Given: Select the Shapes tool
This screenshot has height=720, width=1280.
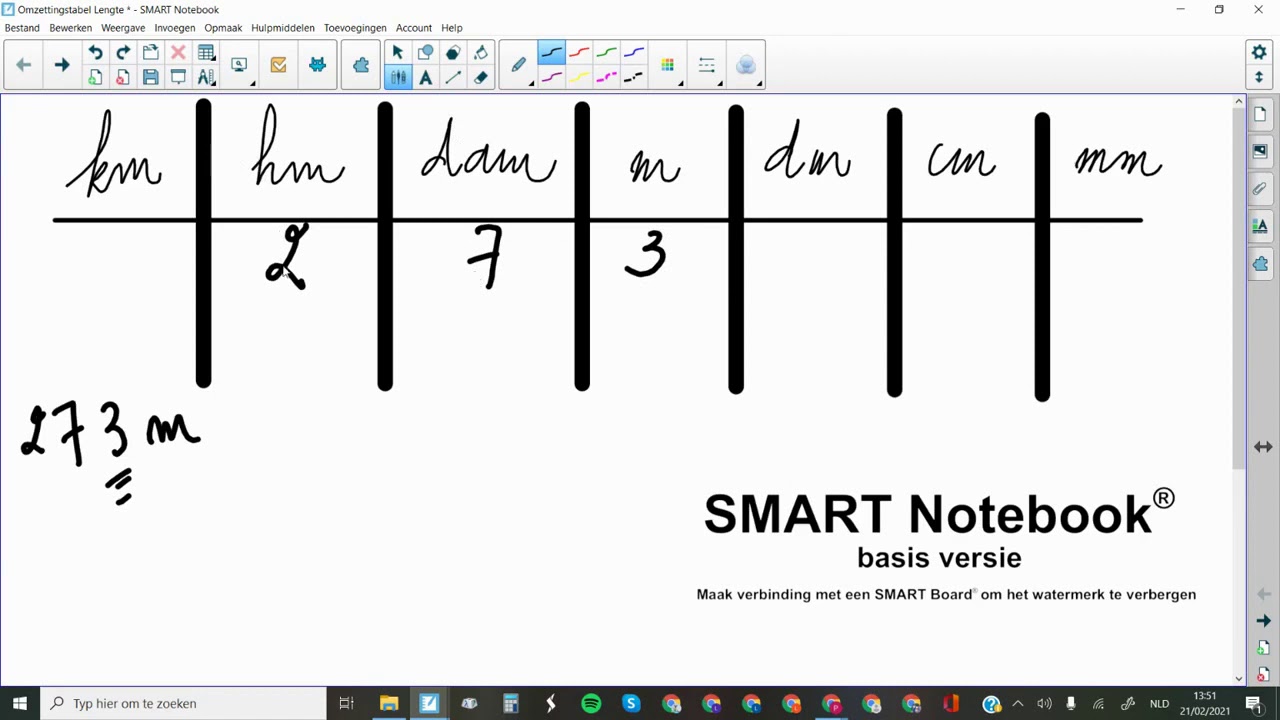Looking at the screenshot, I should click(x=425, y=53).
